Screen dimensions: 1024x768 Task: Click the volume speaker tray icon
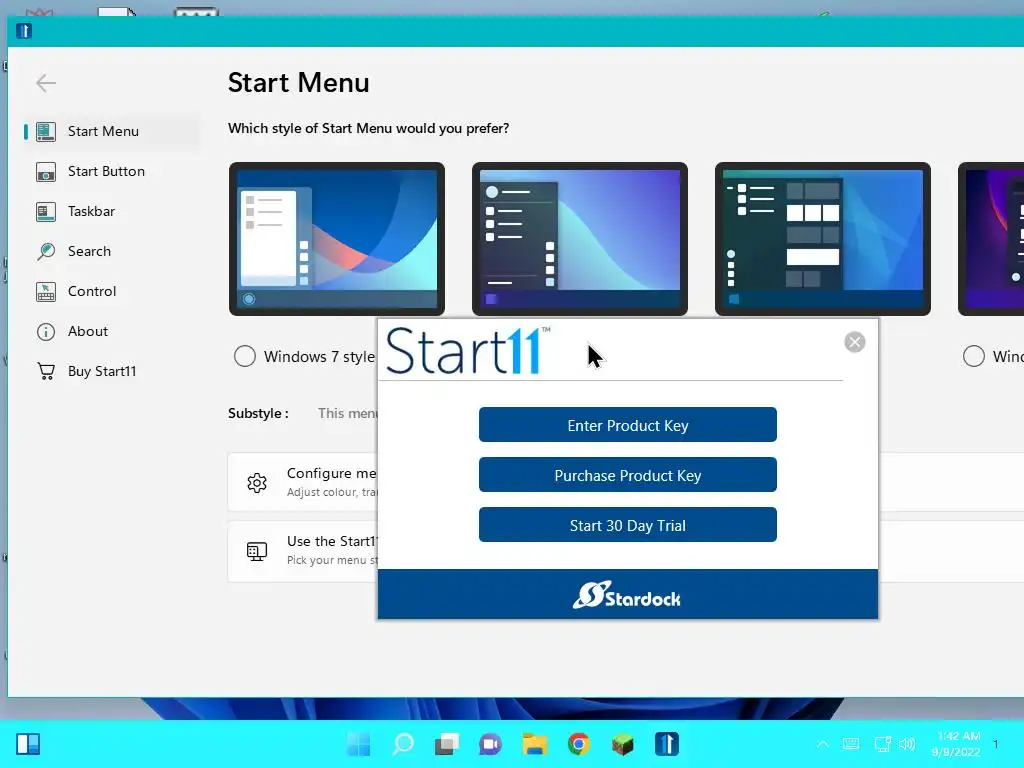coord(907,743)
